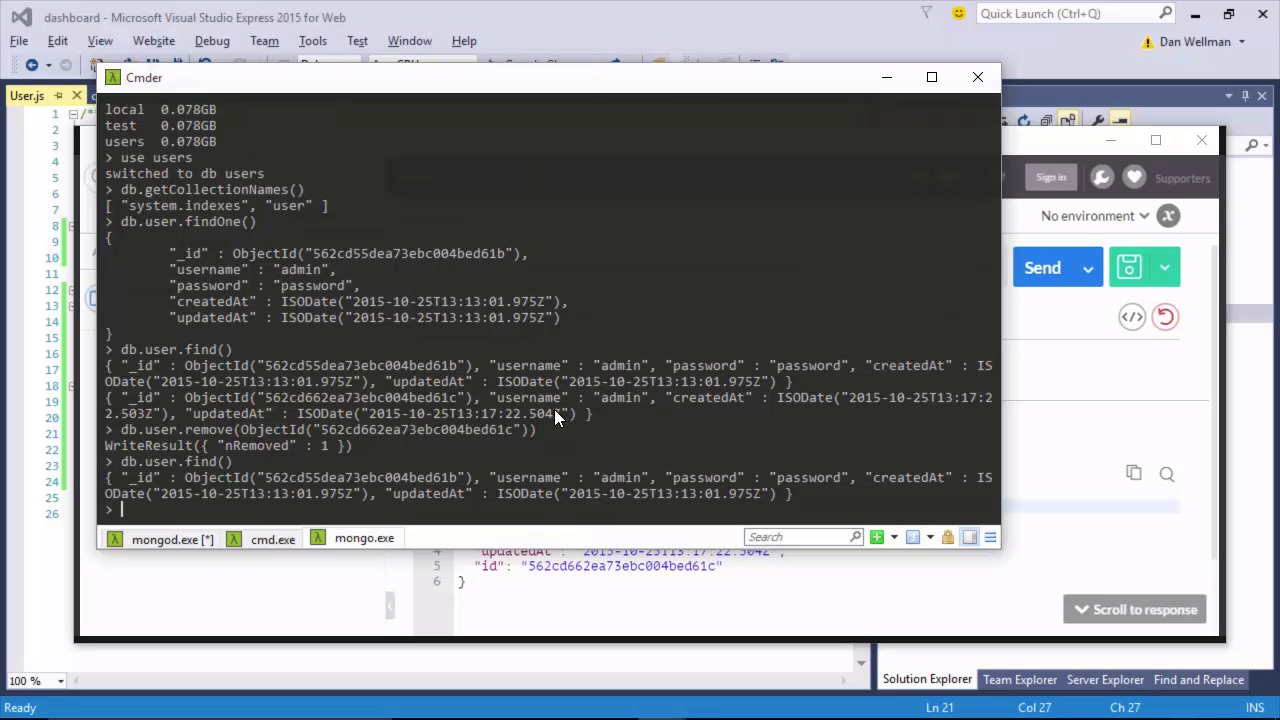Switch to Team Explorer tab
Image resolution: width=1280 pixels, height=720 pixels.
point(1020,680)
